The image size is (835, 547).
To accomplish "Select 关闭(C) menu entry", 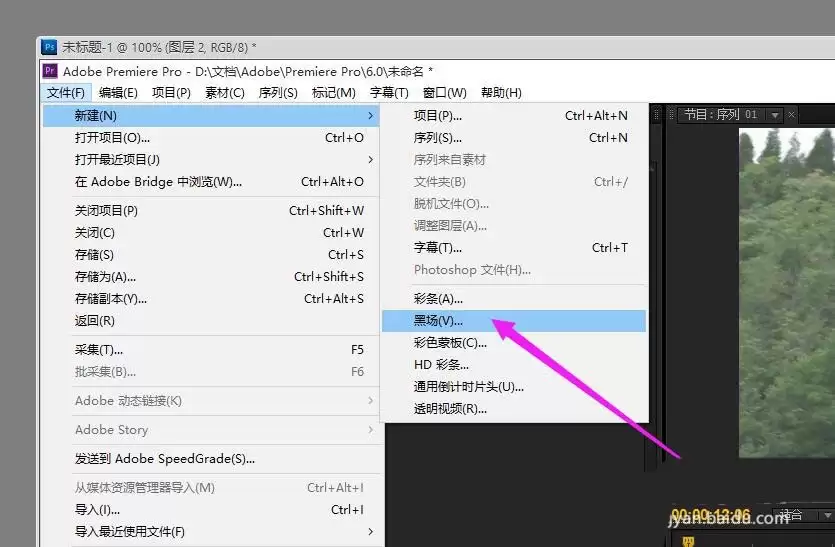I will click(x=211, y=233).
